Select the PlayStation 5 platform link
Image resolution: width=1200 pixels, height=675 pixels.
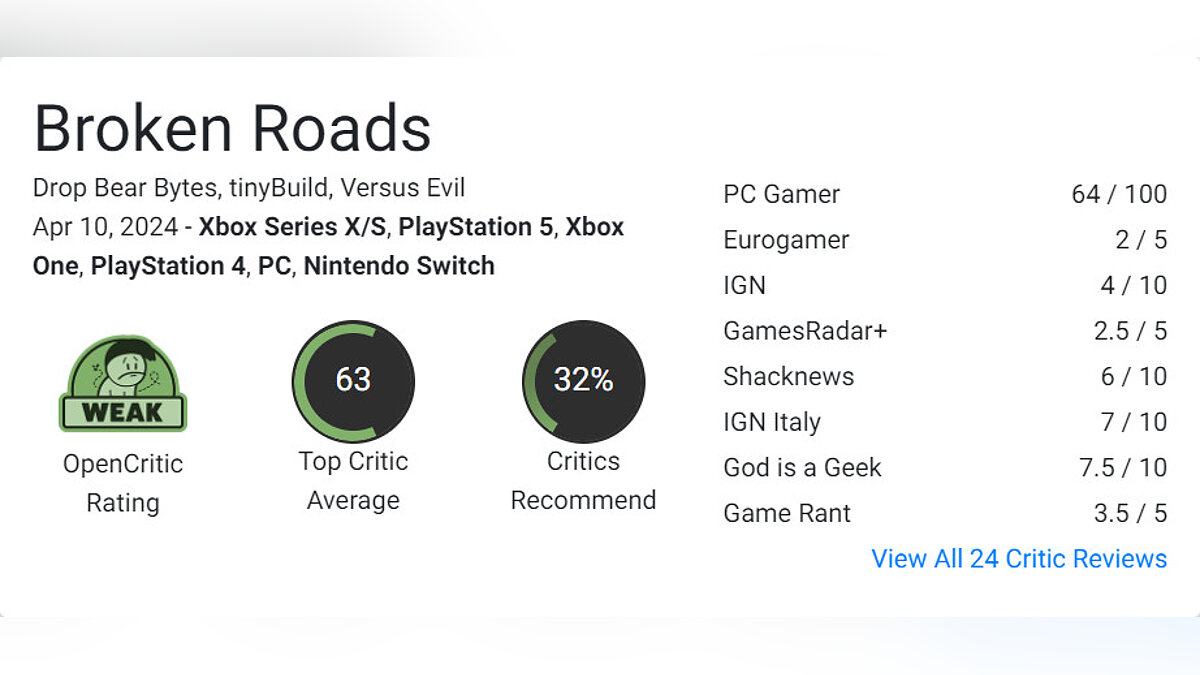pyautogui.click(x=475, y=227)
